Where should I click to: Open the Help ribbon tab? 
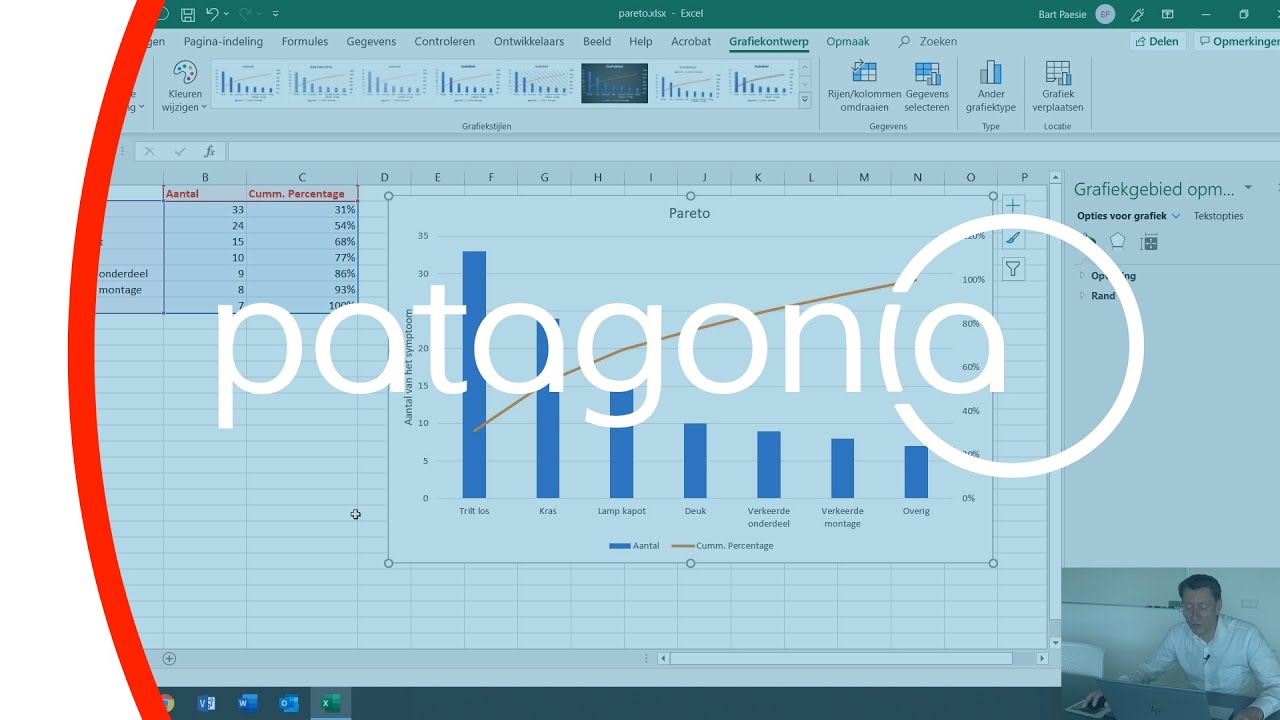coord(641,42)
